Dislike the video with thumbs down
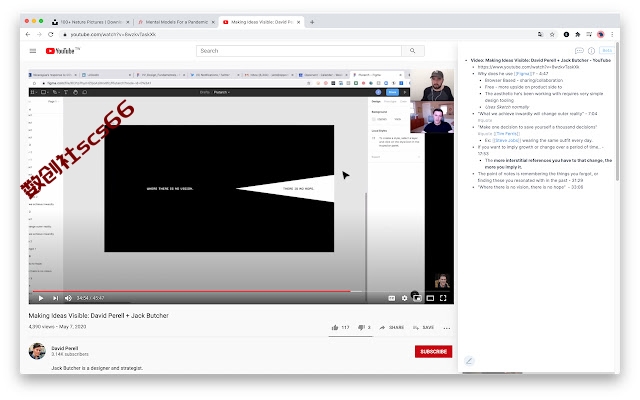 [364, 327]
